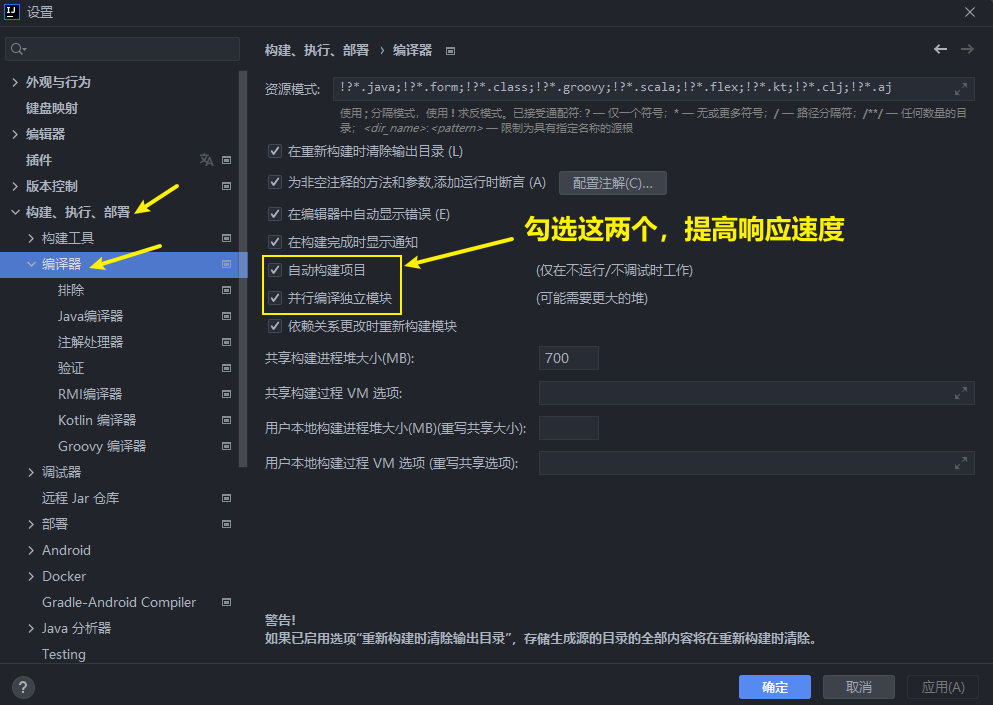Open the Kotlin 编译器 settings page
993x705 pixels.
[97, 420]
